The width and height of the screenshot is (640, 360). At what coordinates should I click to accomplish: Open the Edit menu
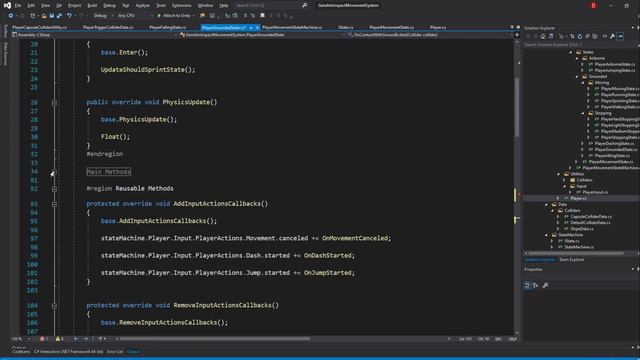31,6
